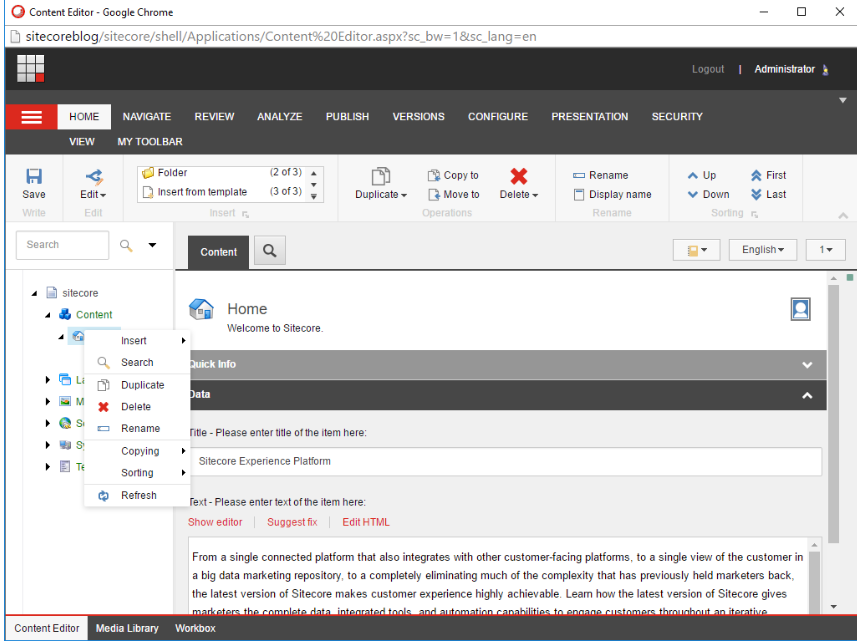Collapse the Content tree node arrow
This screenshot has width=857, height=641.
point(48,315)
